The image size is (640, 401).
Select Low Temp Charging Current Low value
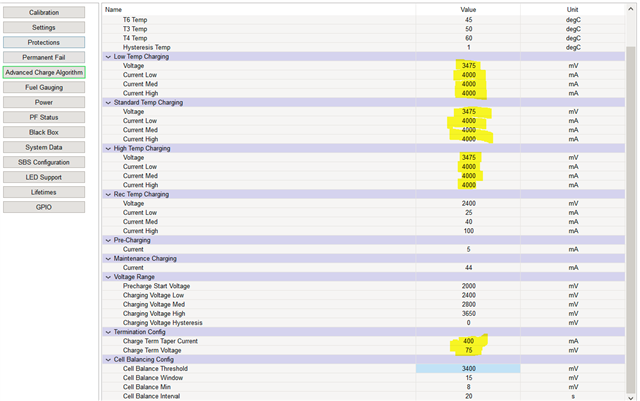tap(468, 75)
